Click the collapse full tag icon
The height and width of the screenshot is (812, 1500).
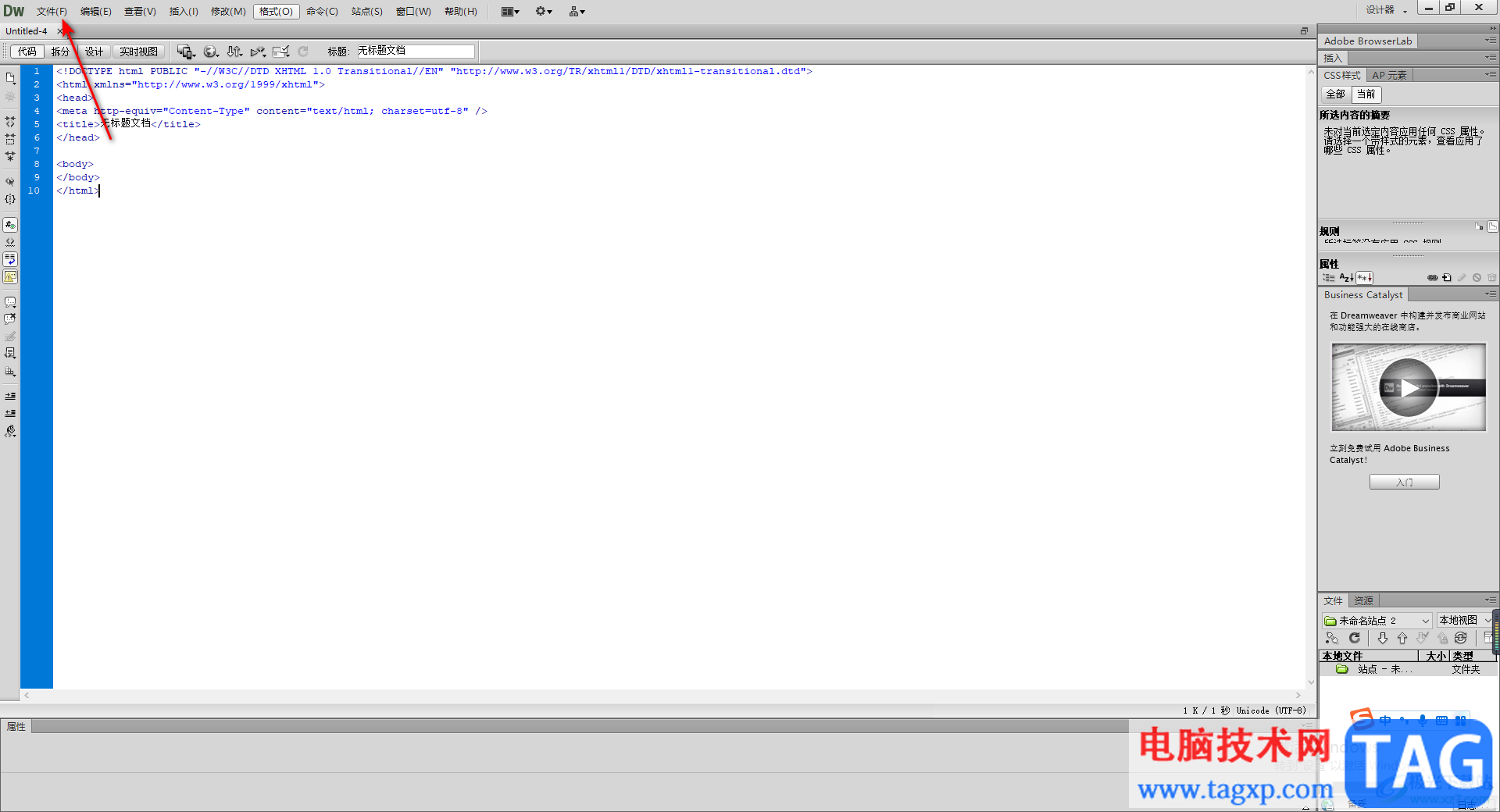10,122
